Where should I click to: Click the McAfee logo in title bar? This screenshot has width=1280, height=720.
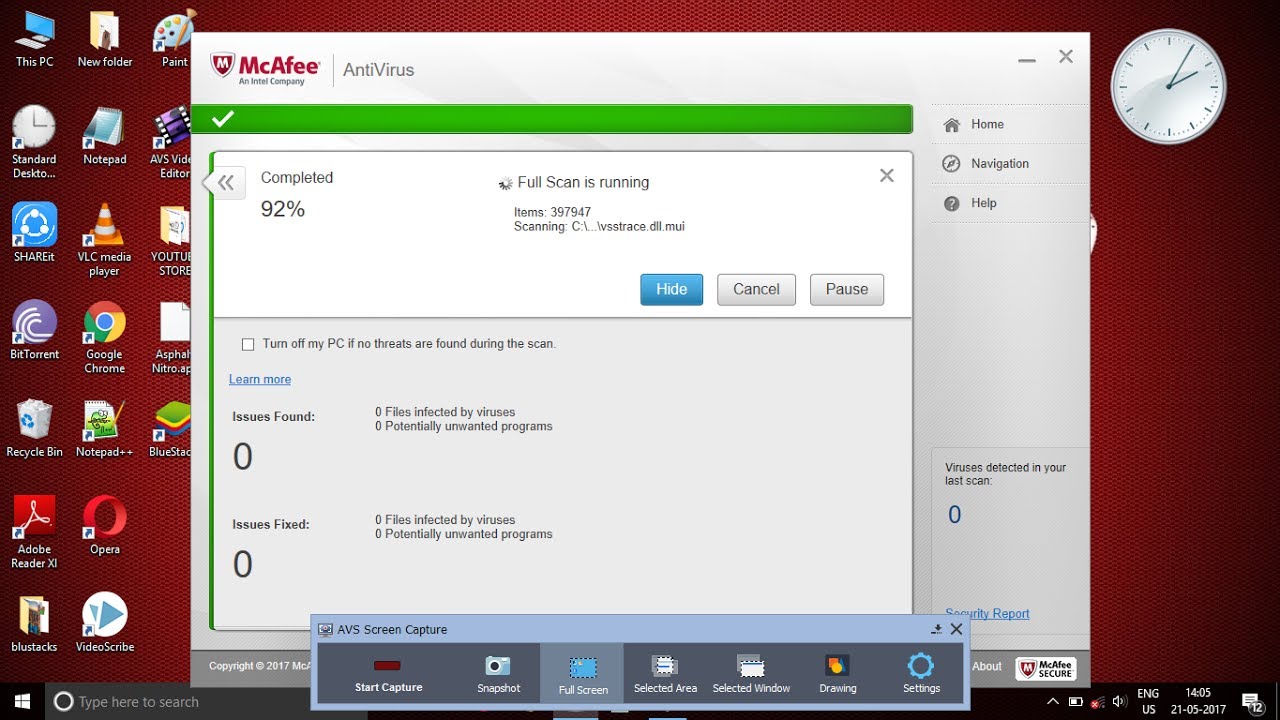click(x=265, y=68)
